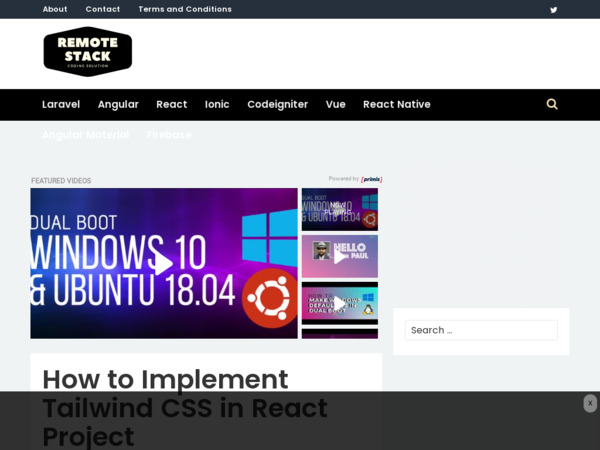Focus the sidebar Search input field

click(481, 330)
